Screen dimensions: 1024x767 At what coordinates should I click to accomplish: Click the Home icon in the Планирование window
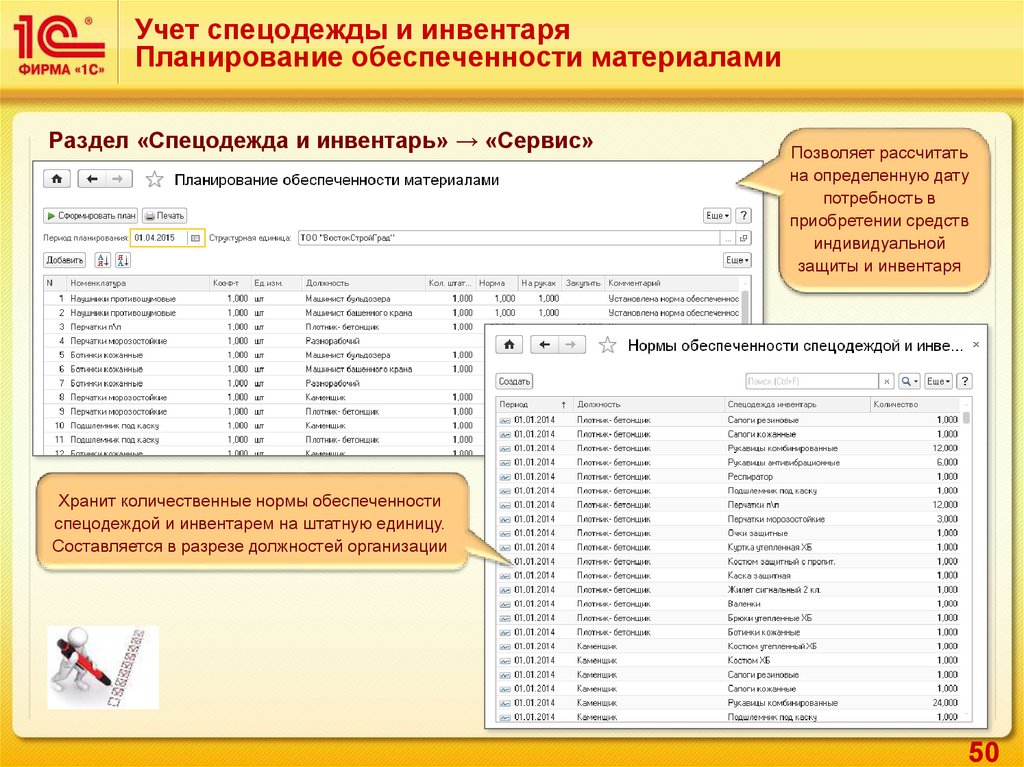[56, 179]
